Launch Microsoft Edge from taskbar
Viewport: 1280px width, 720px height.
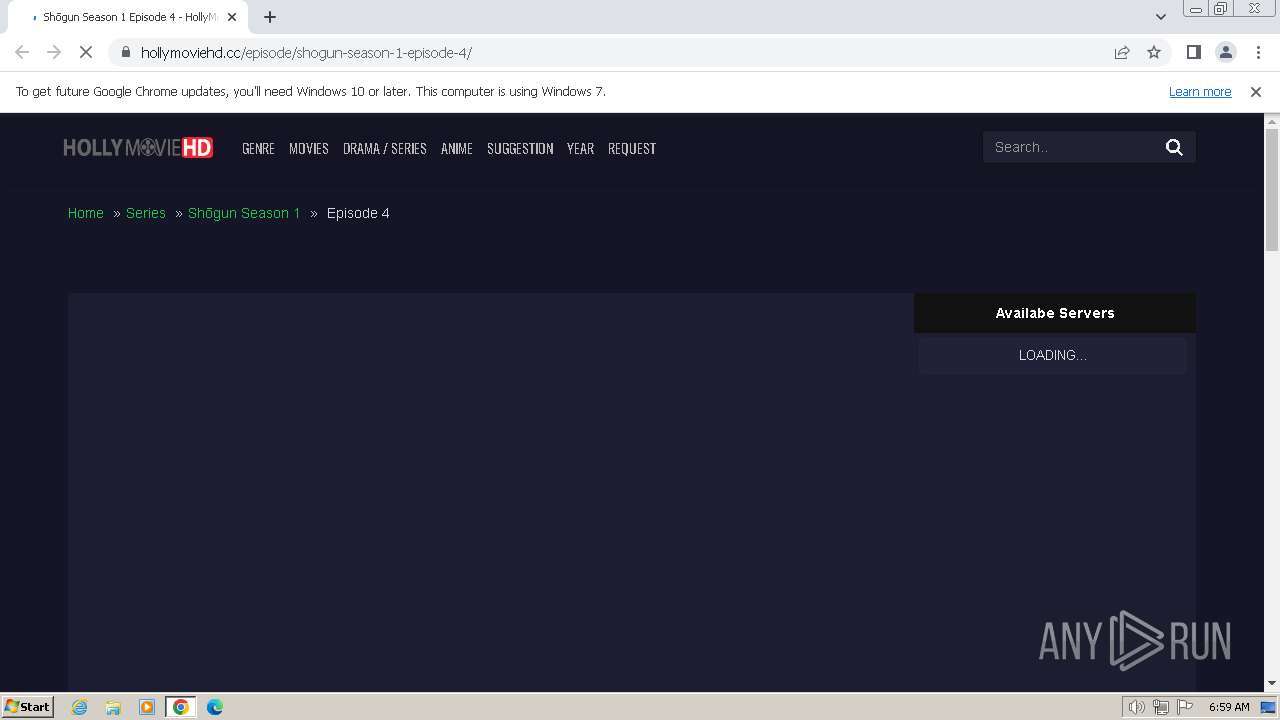click(x=215, y=707)
